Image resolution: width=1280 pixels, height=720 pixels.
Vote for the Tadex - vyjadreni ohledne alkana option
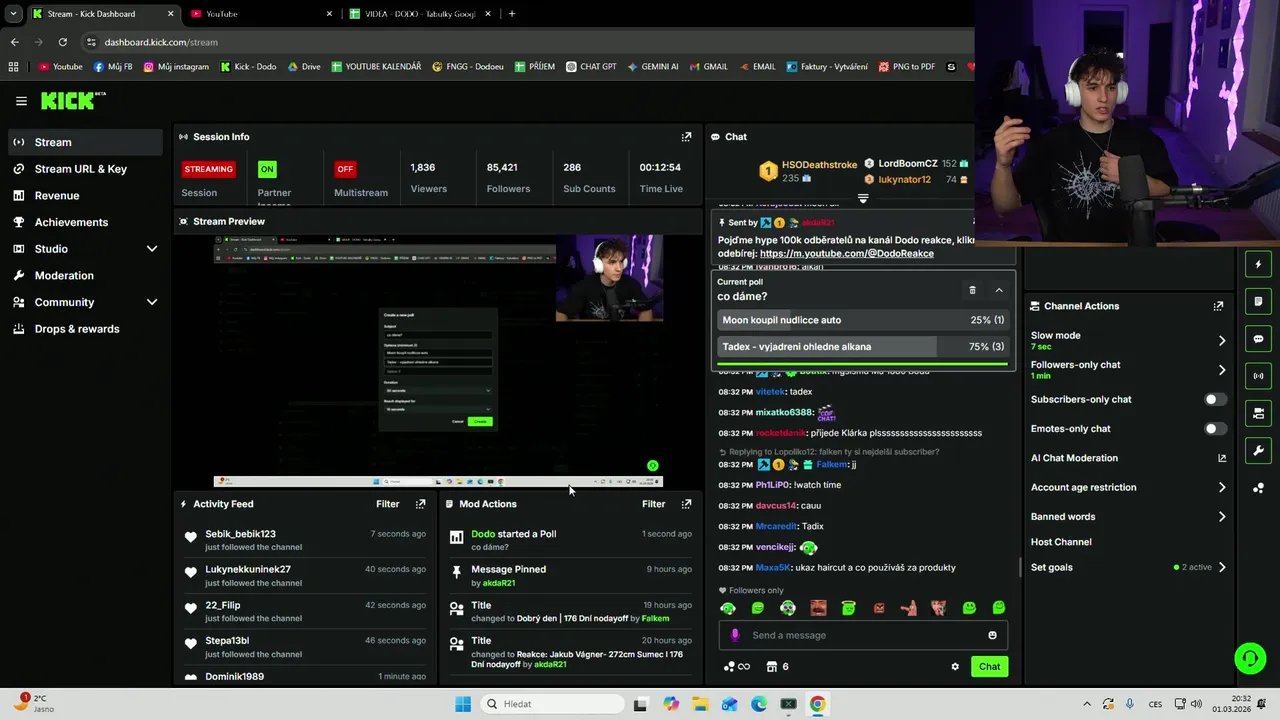tap(863, 347)
